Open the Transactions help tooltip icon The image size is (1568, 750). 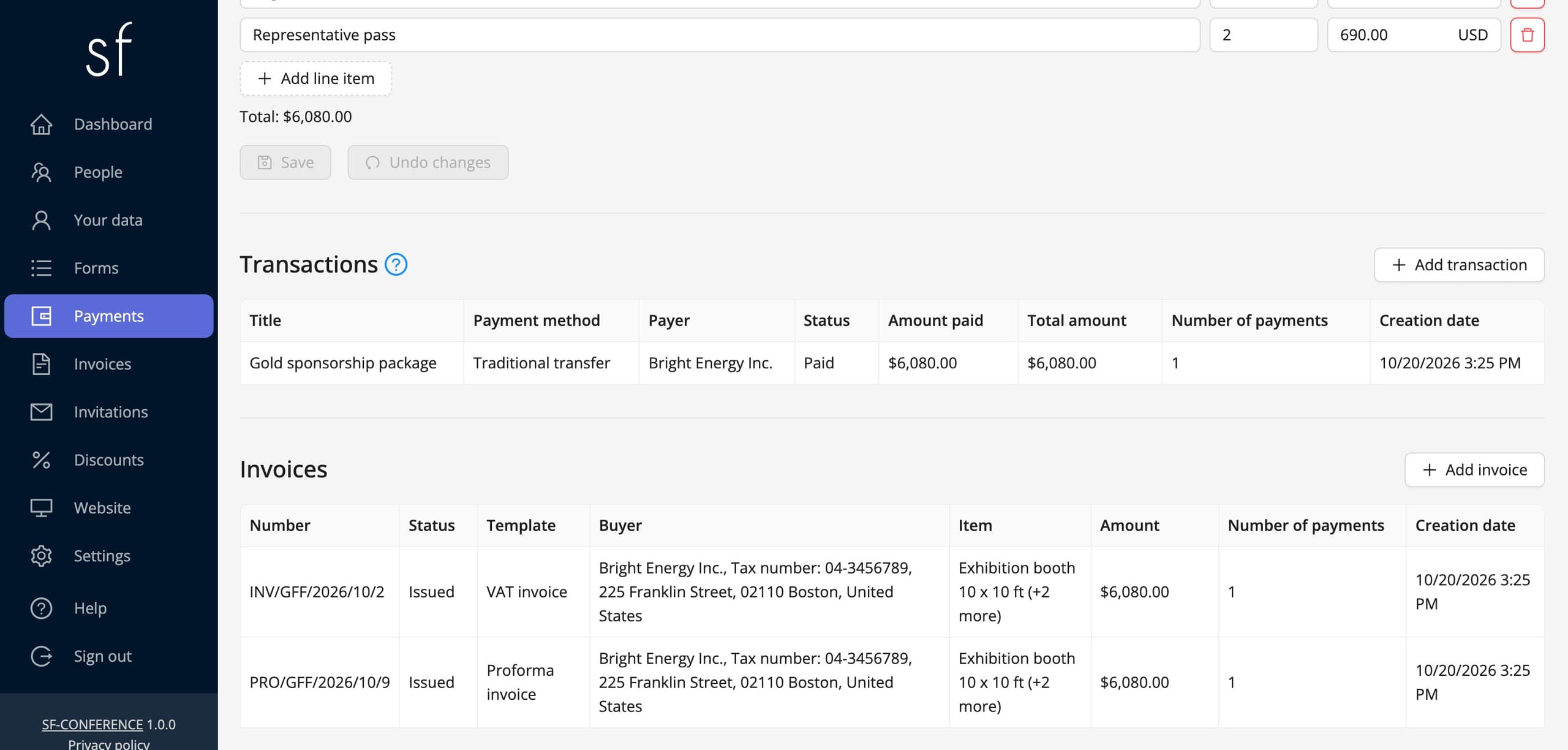(x=396, y=265)
